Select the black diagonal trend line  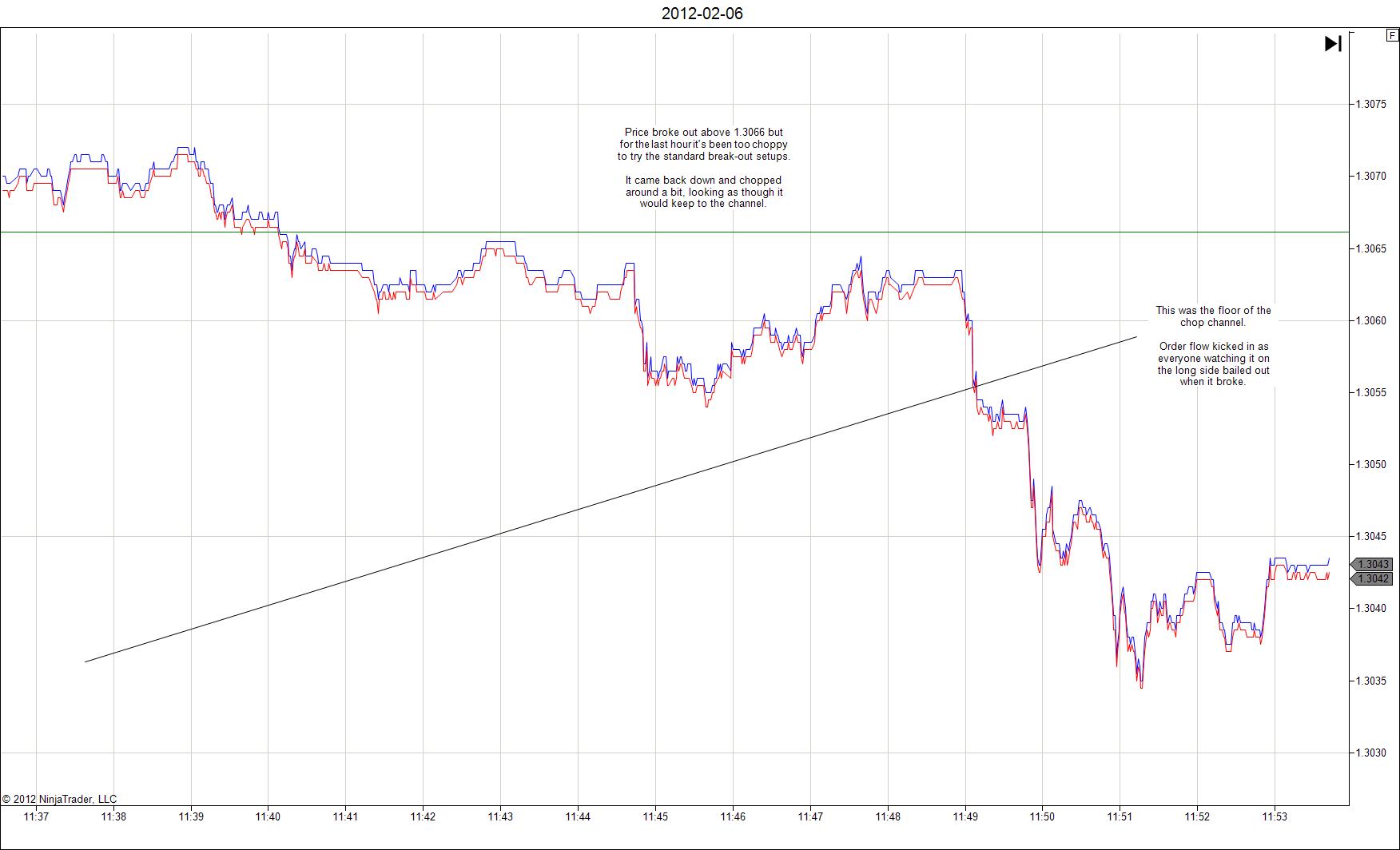tap(611, 499)
